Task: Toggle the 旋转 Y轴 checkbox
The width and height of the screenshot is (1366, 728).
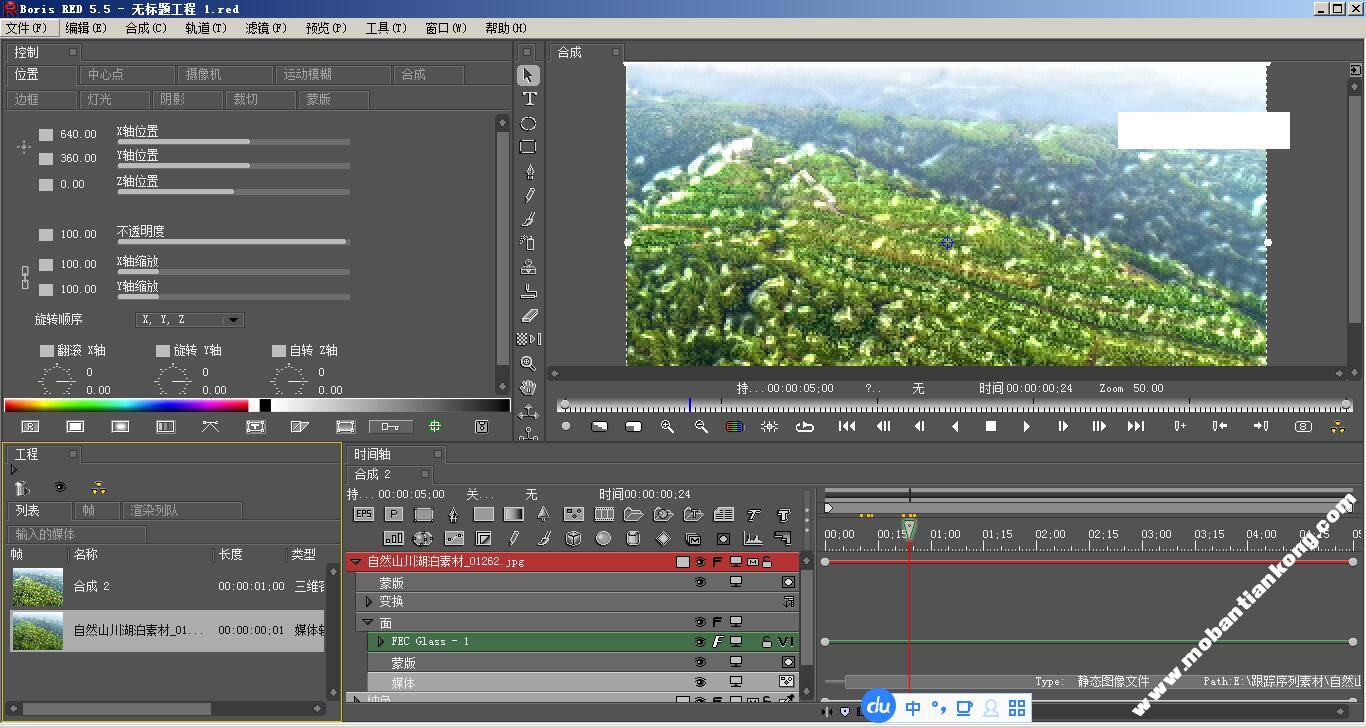Action: (162, 350)
